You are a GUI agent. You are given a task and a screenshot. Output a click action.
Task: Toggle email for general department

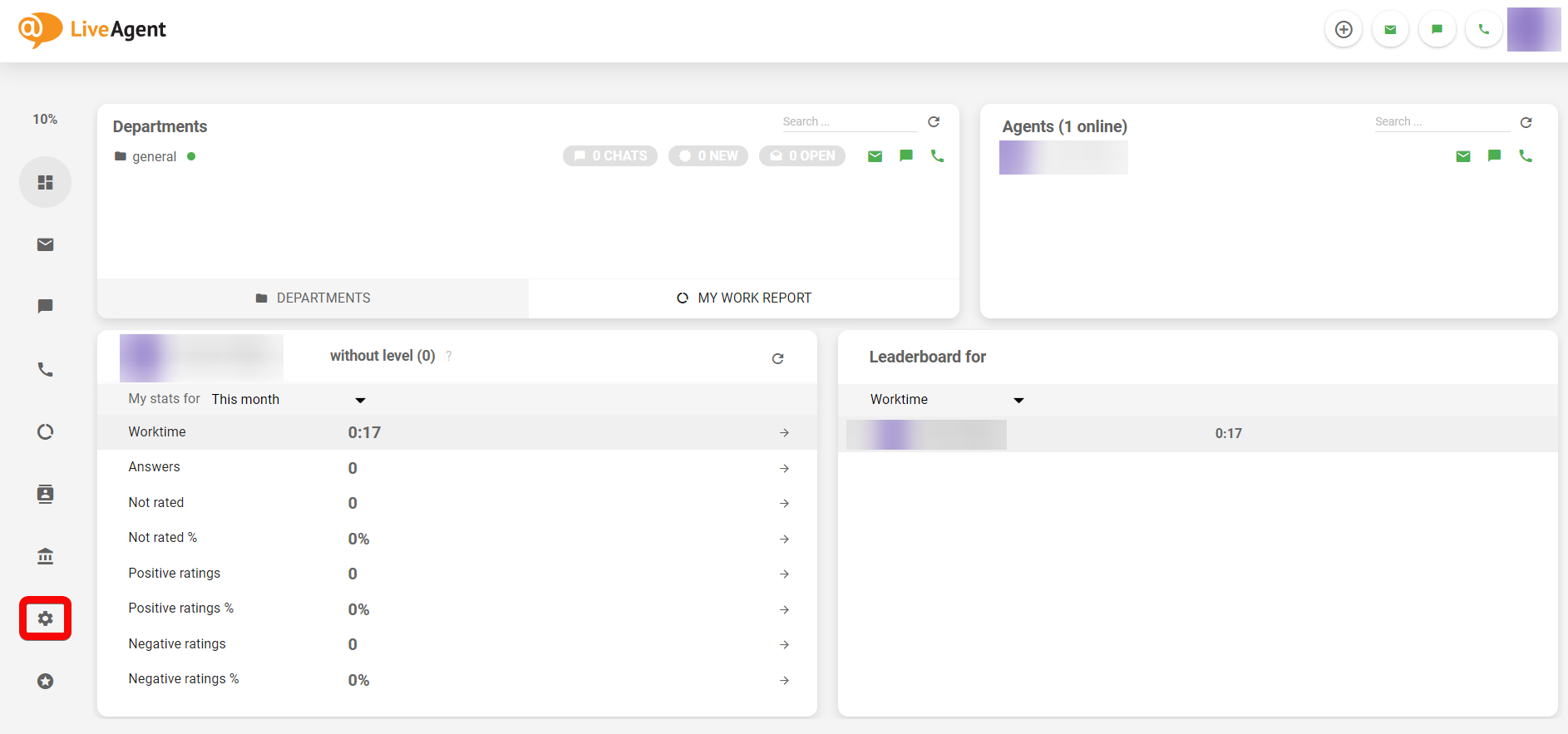tap(875, 156)
